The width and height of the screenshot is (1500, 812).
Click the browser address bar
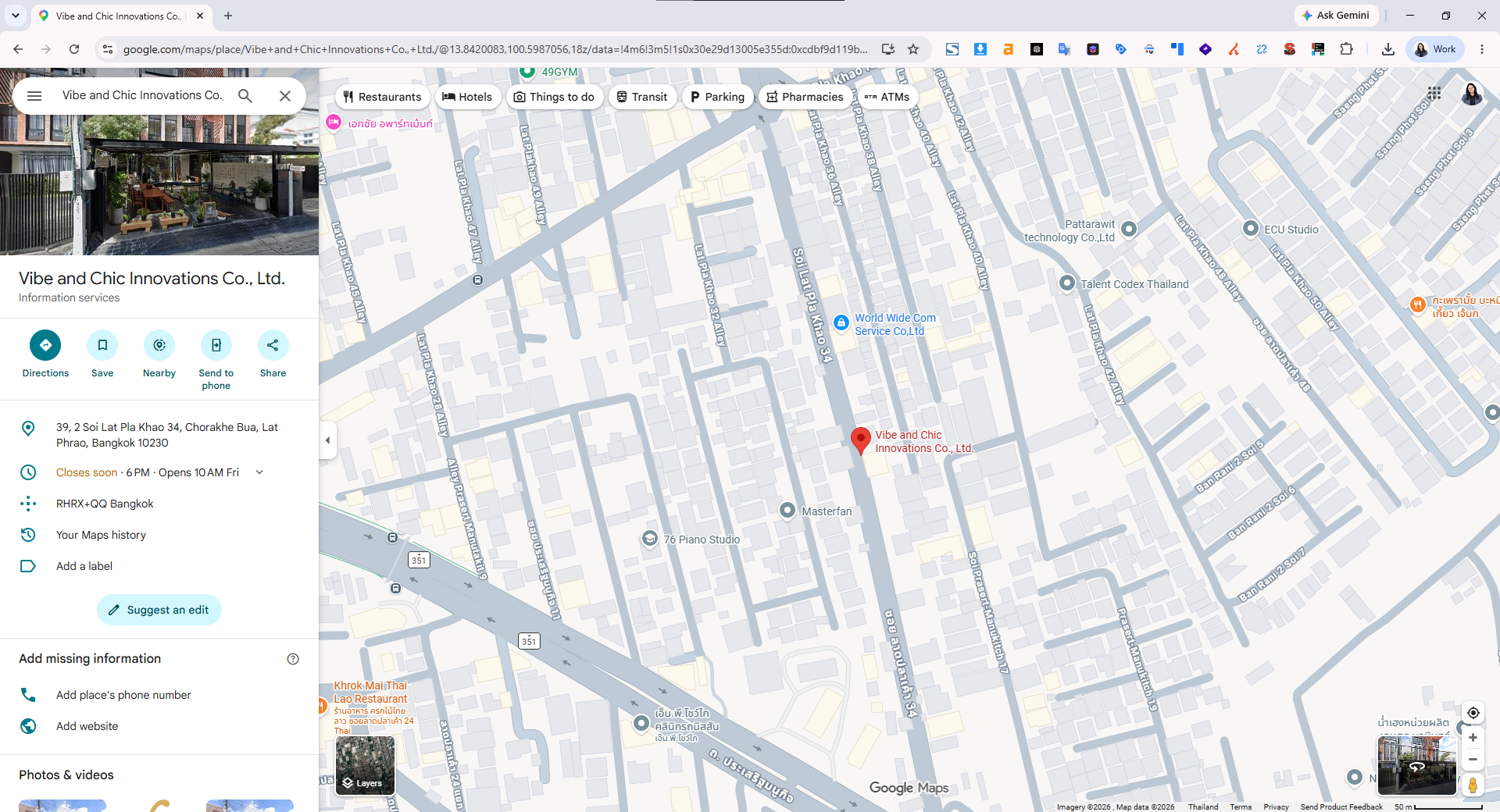(495, 49)
